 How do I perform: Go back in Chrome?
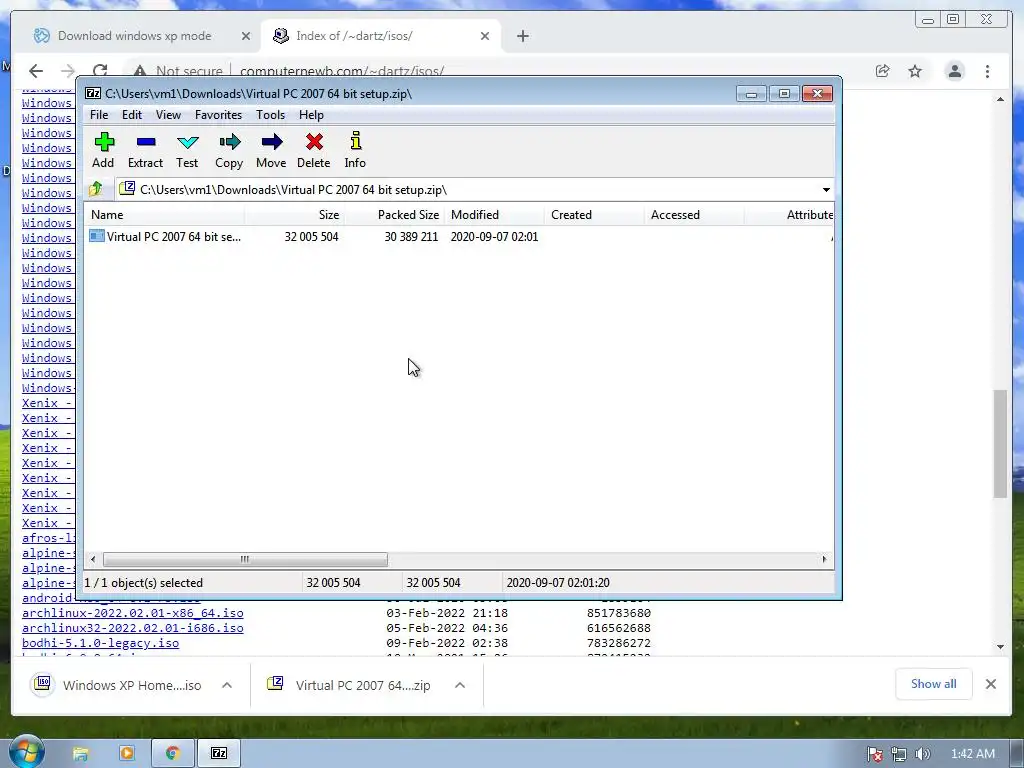click(x=36, y=71)
